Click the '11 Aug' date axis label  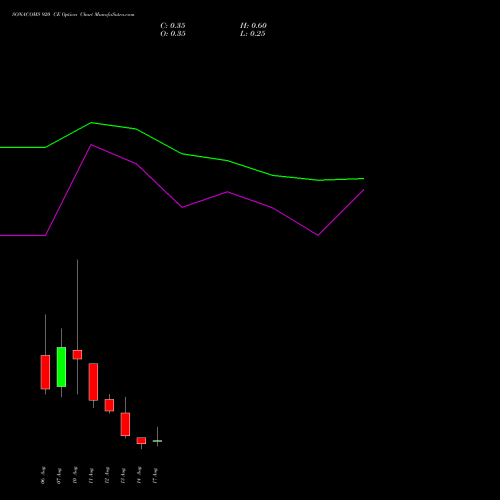coord(91,476)
